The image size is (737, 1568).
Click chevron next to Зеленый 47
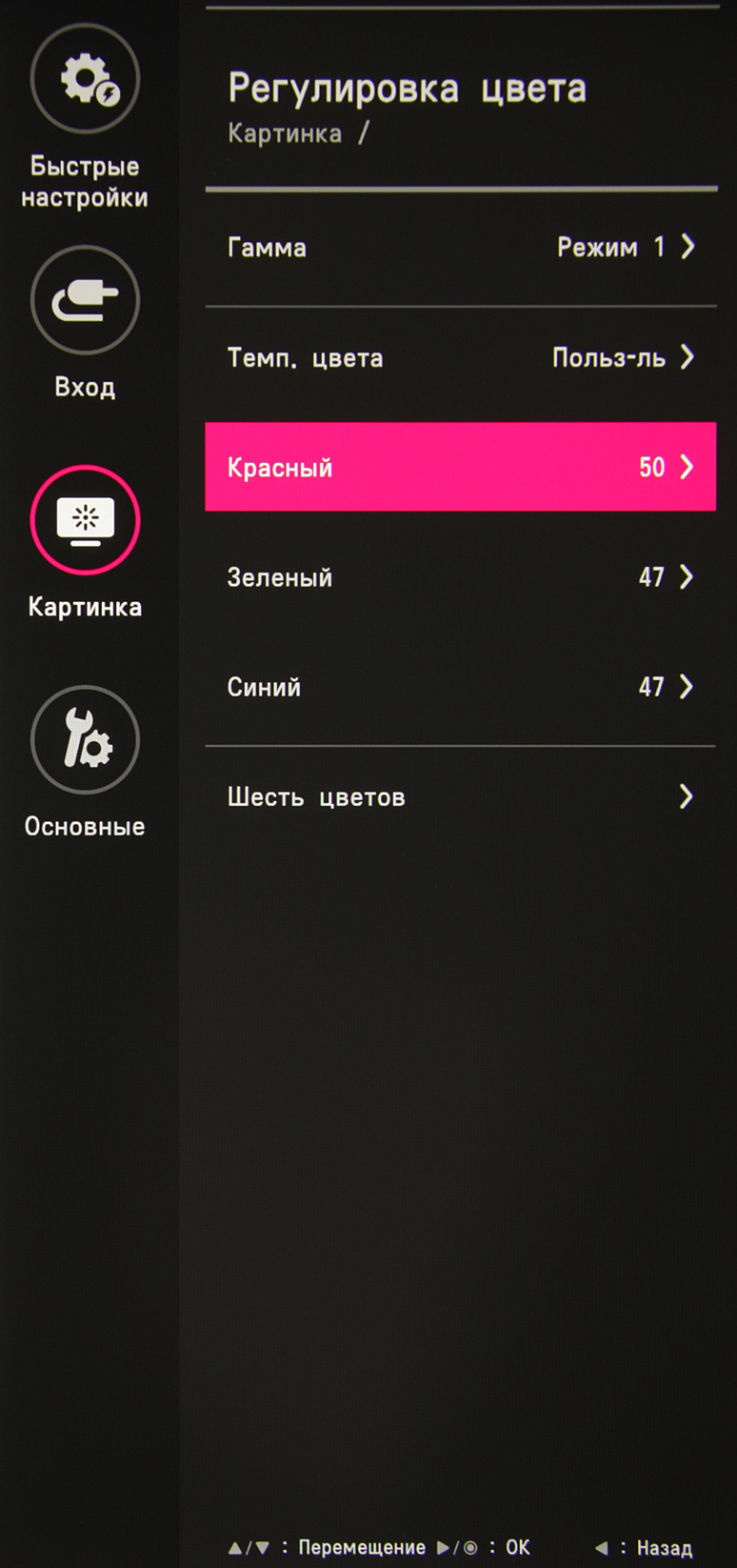tap(687, 576)
